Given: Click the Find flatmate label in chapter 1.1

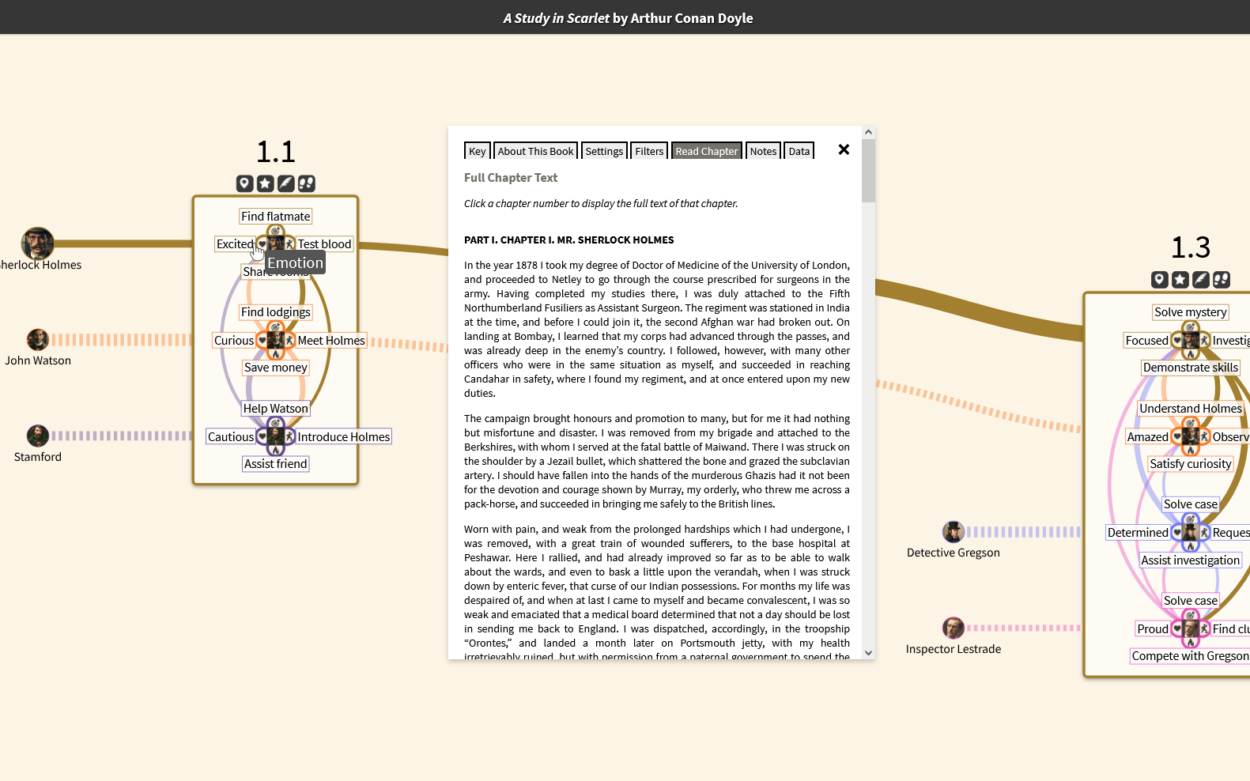Looking at the screenshot, I should point(275,216).
